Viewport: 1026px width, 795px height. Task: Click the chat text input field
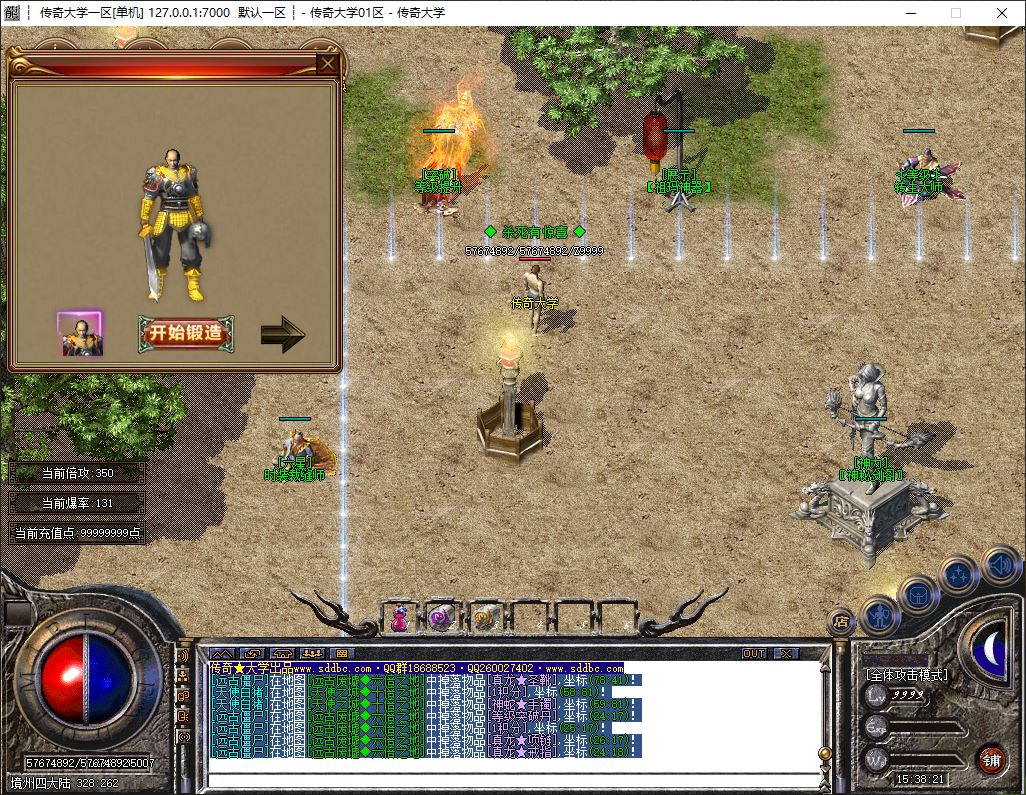tap(514, 779)
